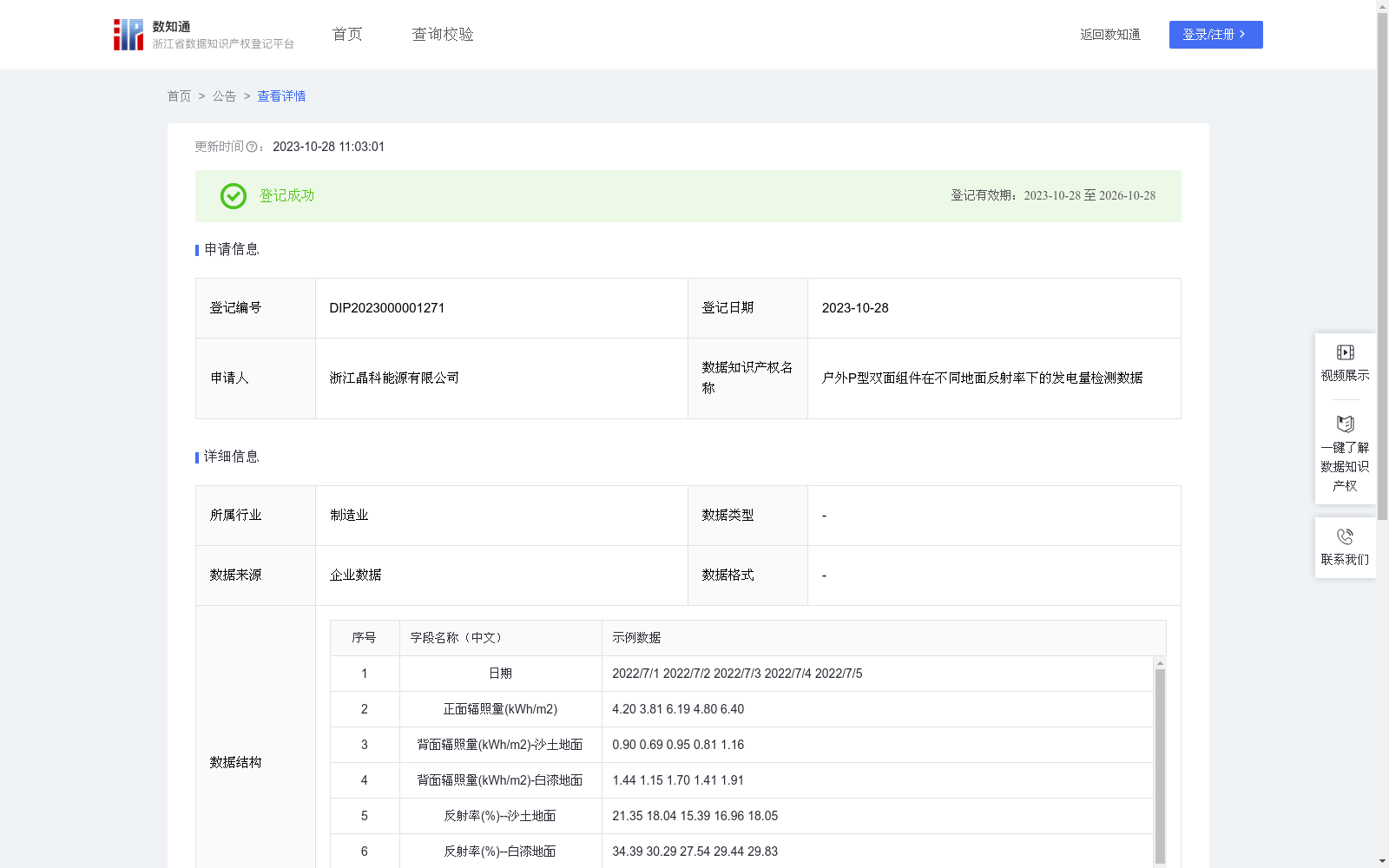The width and height of the screenshot is (1389, 868).
Task: Open 一键了解数据知识产权 guide icon
Action: (1345, 424)
